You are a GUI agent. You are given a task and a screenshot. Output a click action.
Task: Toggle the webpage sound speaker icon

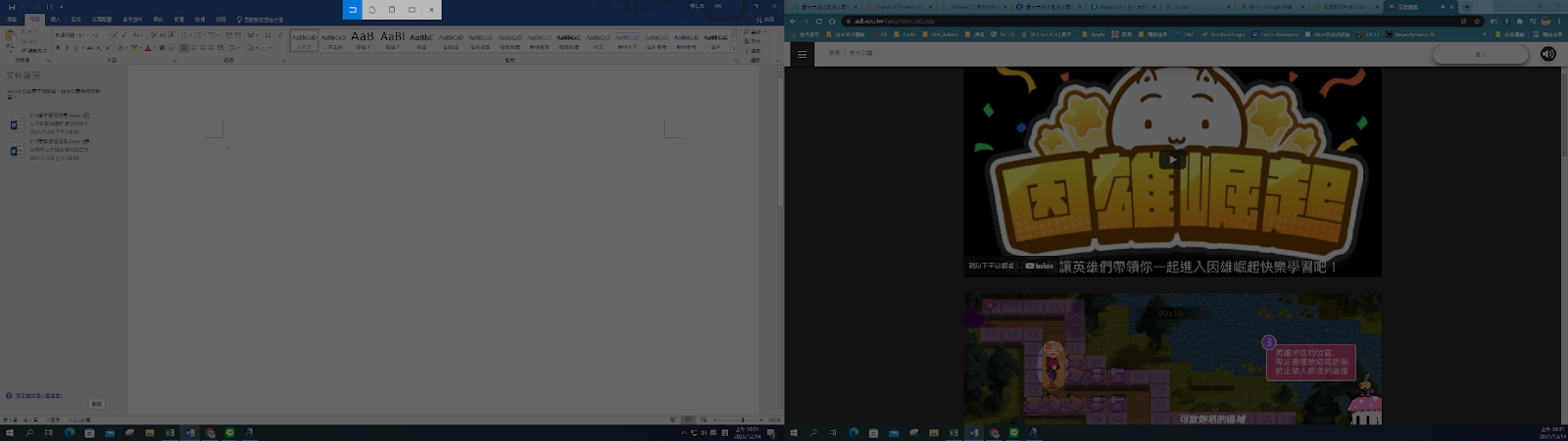(x=1548, y=54)
